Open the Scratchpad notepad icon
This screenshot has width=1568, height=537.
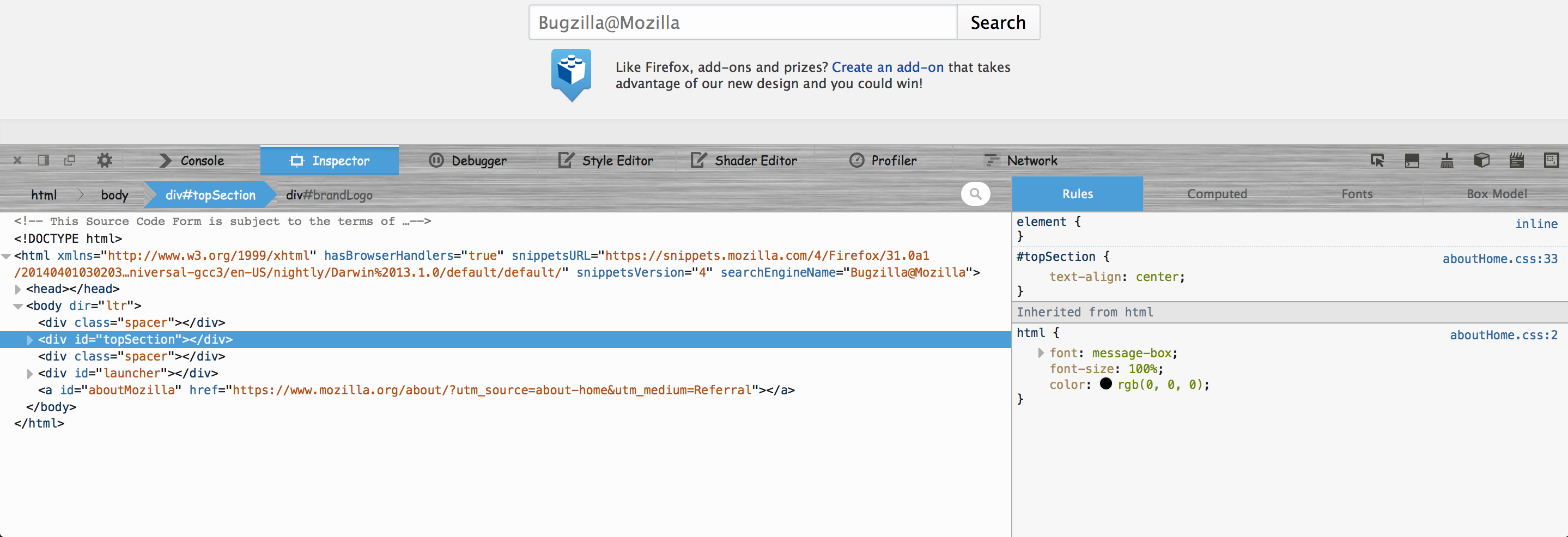click(1516, 161)
